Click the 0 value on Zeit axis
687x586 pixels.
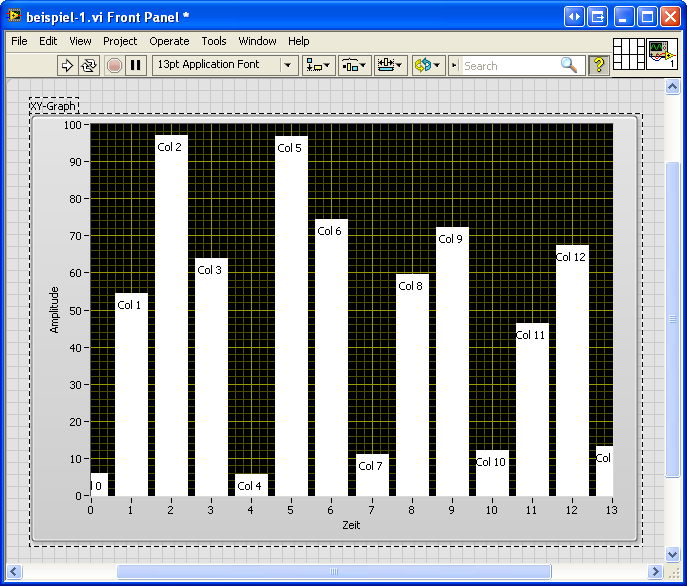(90, 510)
